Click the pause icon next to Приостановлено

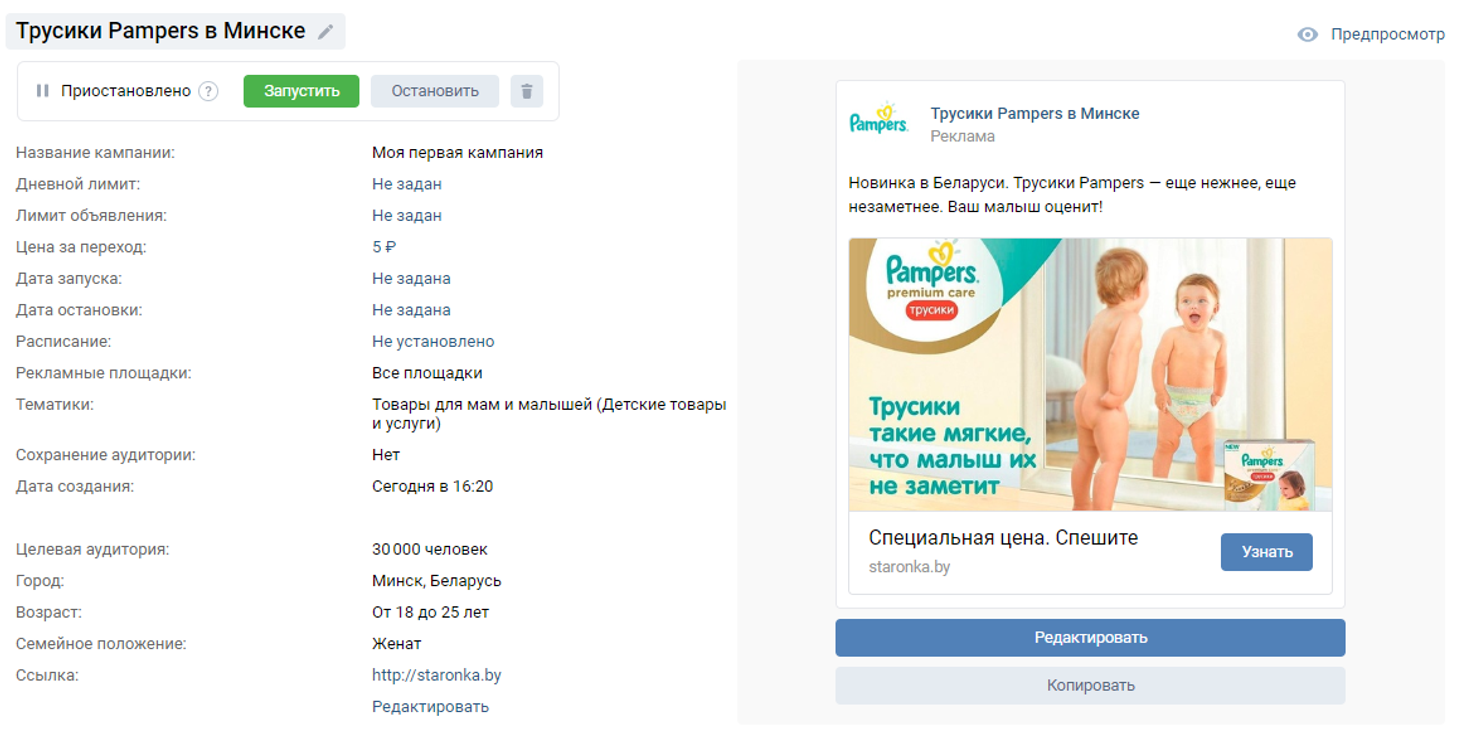click(x=42, y=91)
